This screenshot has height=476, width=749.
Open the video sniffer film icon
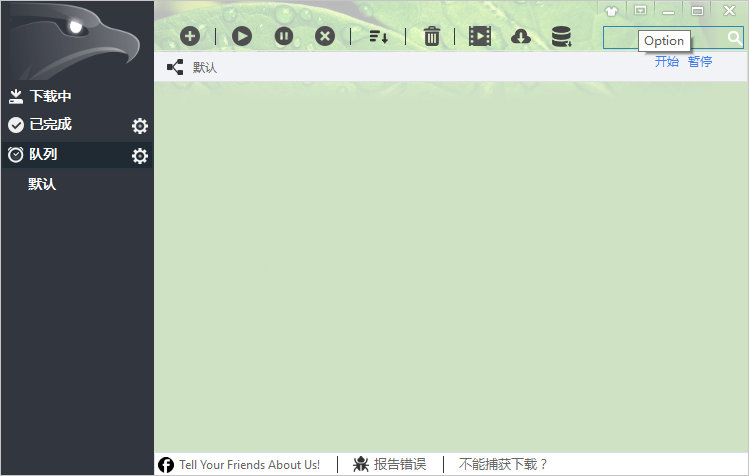[x=480, y=37]
